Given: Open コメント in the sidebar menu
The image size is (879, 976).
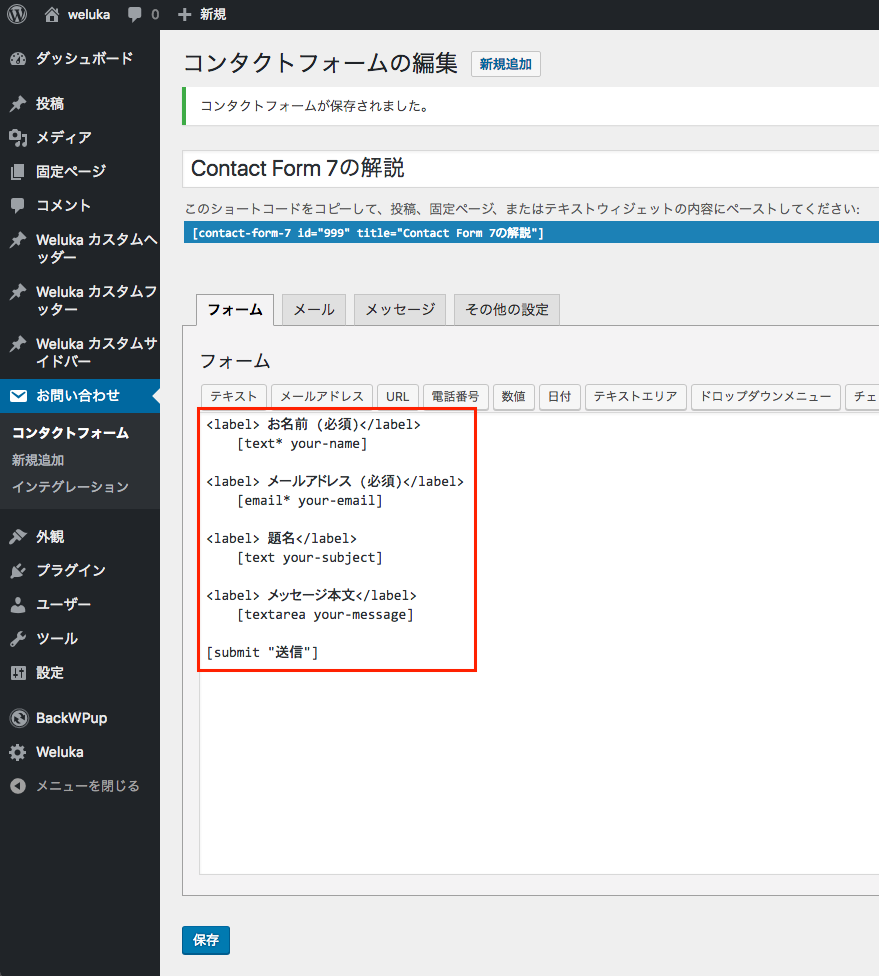Looking at the screenshot, I should click(x=63, y=205).
